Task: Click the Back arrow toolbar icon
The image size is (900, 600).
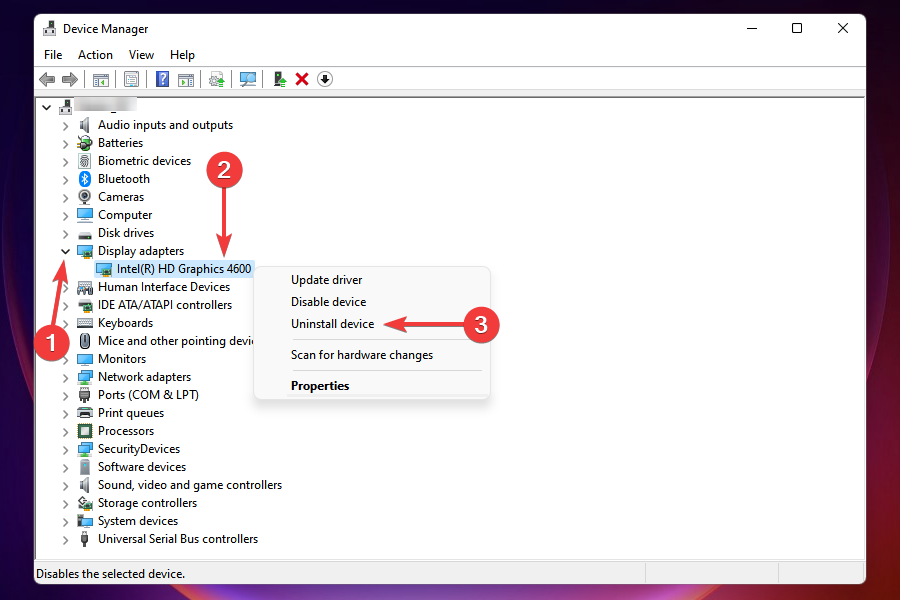Action: pyautogui.click(x=47, y=79)
